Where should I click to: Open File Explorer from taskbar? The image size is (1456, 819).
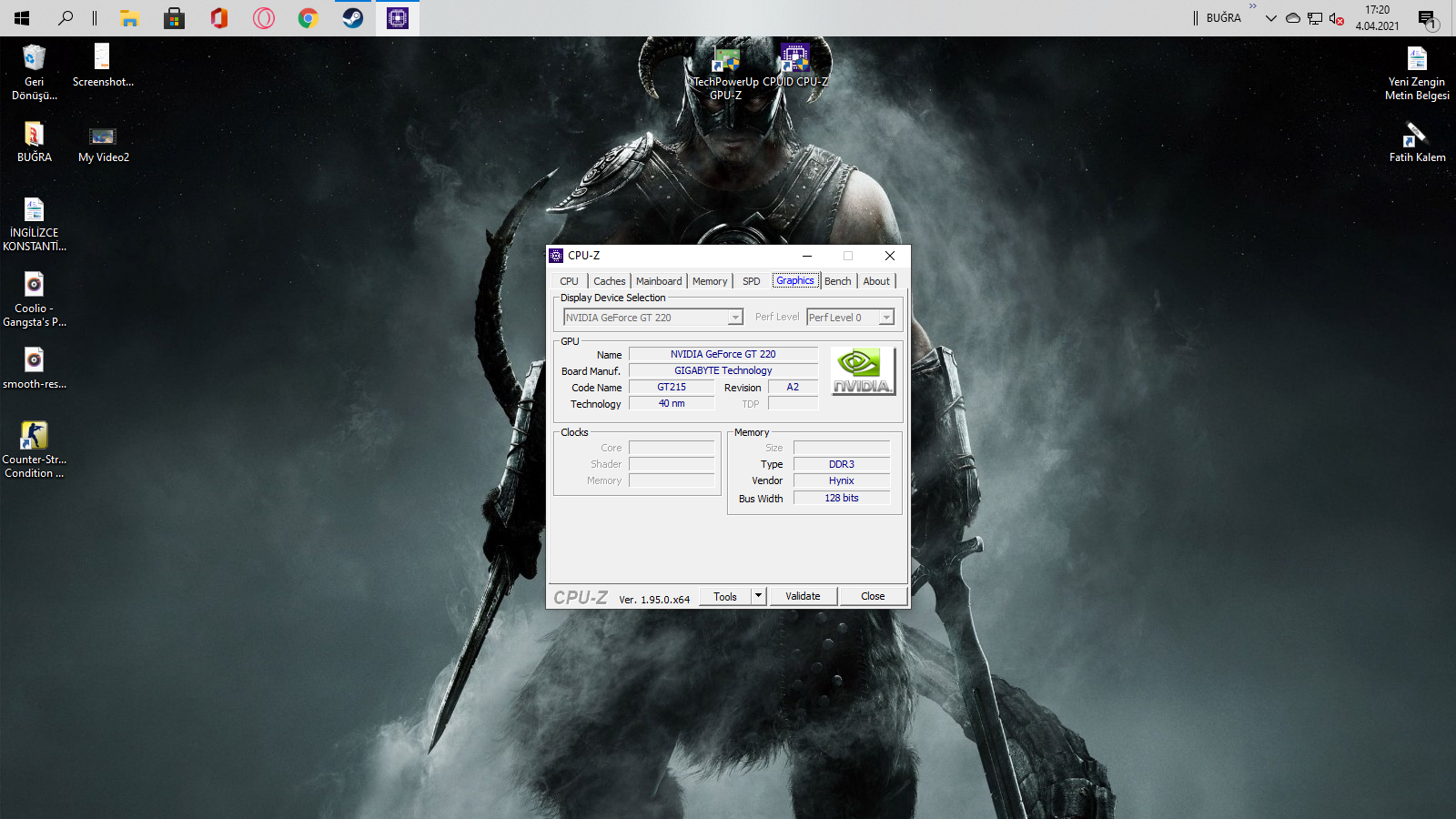(129, 18)
